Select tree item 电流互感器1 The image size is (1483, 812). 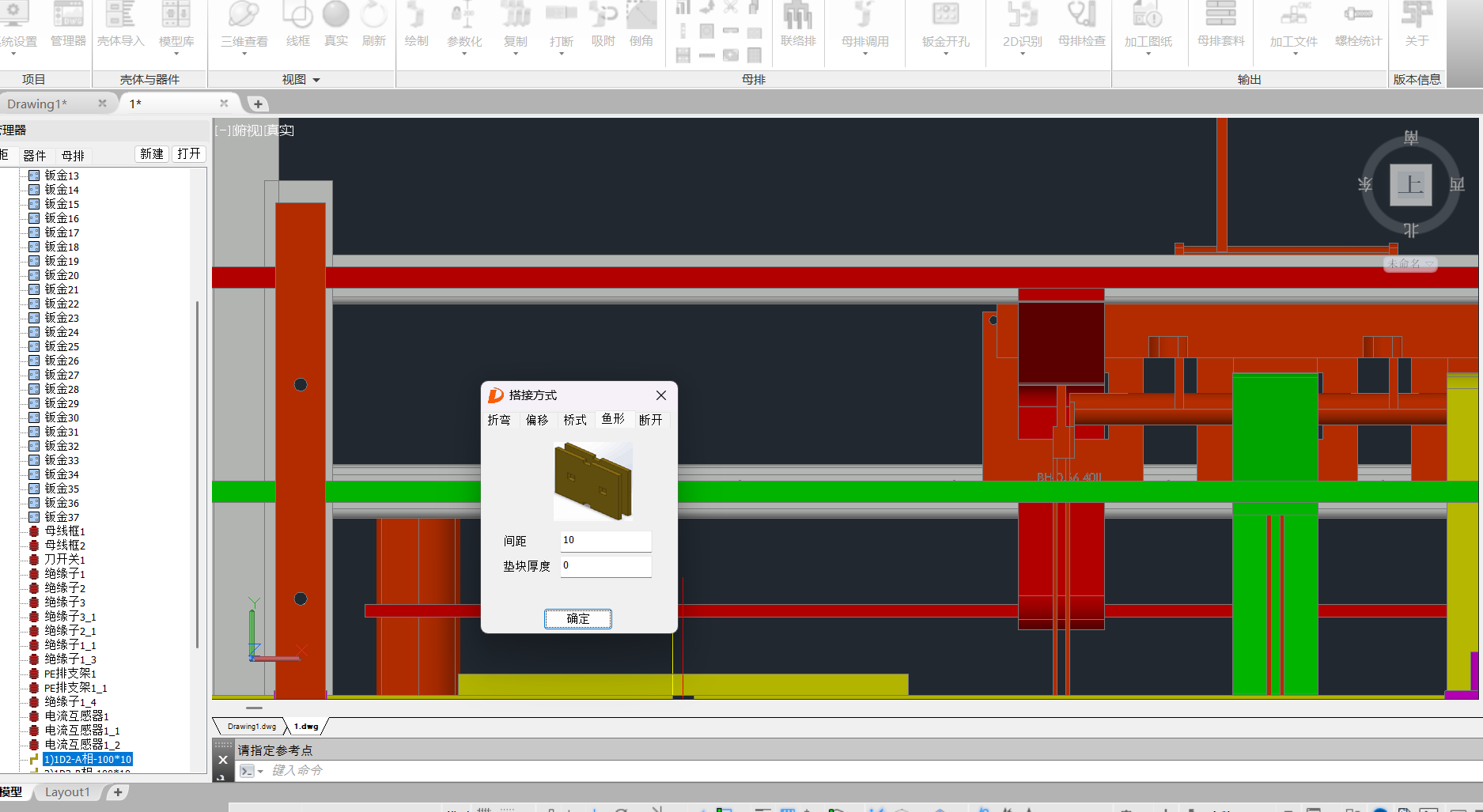77,716
